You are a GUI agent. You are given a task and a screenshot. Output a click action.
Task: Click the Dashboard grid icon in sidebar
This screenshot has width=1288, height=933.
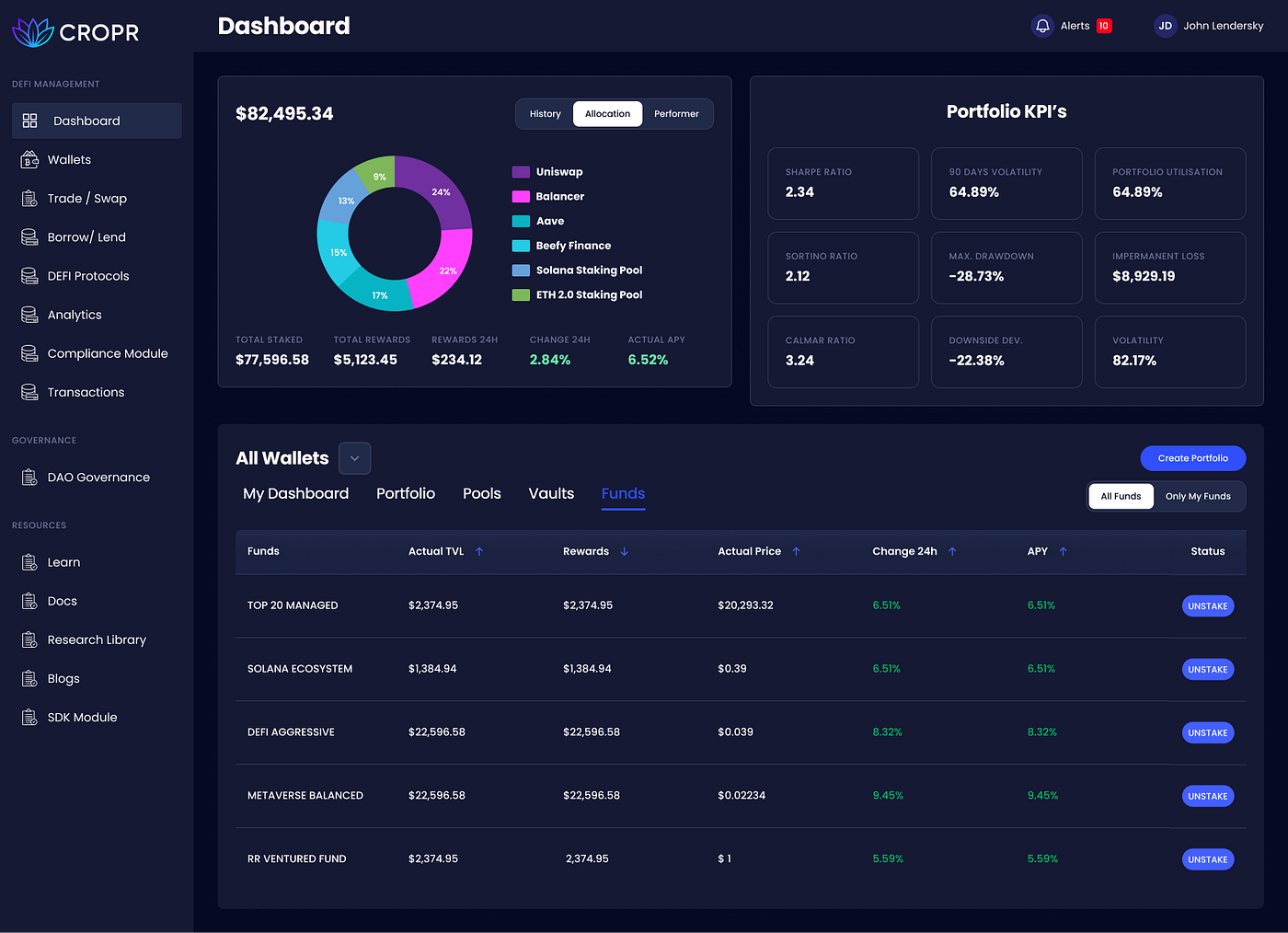click(x=29, y=121)
